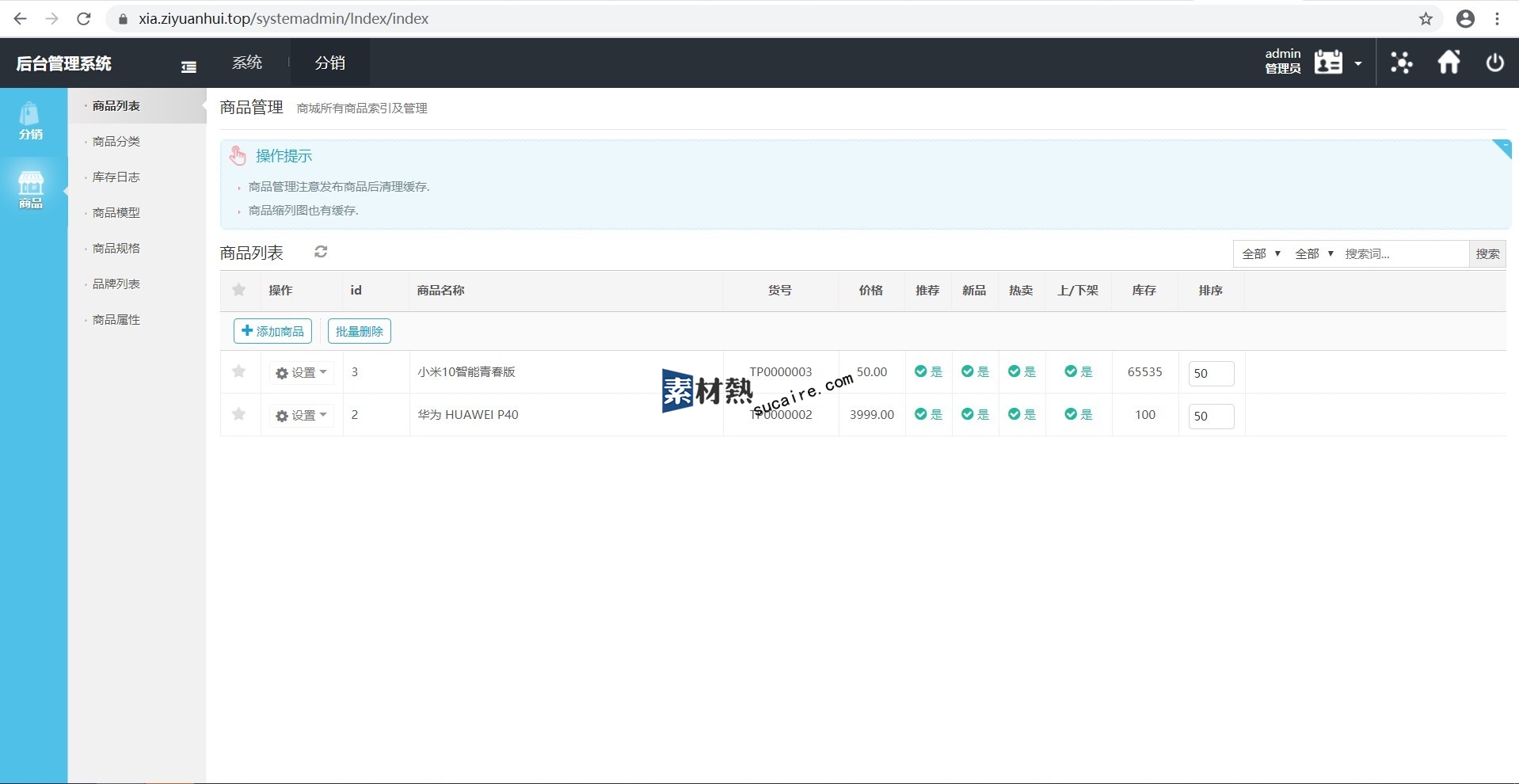Click the clear cache dots icon
This screenshot has width=1519, height=784.
coord(1401,63)
